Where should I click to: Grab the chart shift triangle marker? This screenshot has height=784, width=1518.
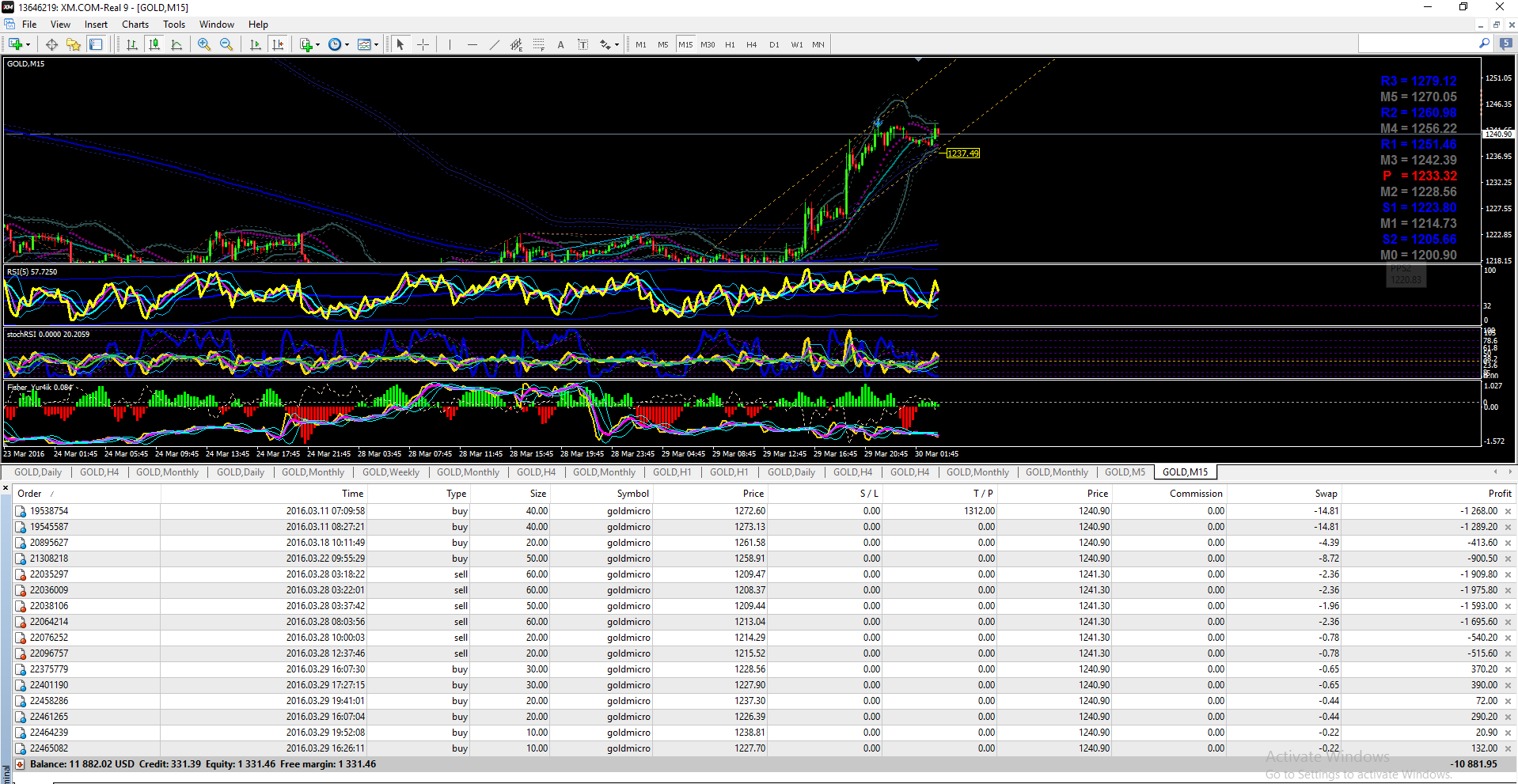click(x=918, y=59)
